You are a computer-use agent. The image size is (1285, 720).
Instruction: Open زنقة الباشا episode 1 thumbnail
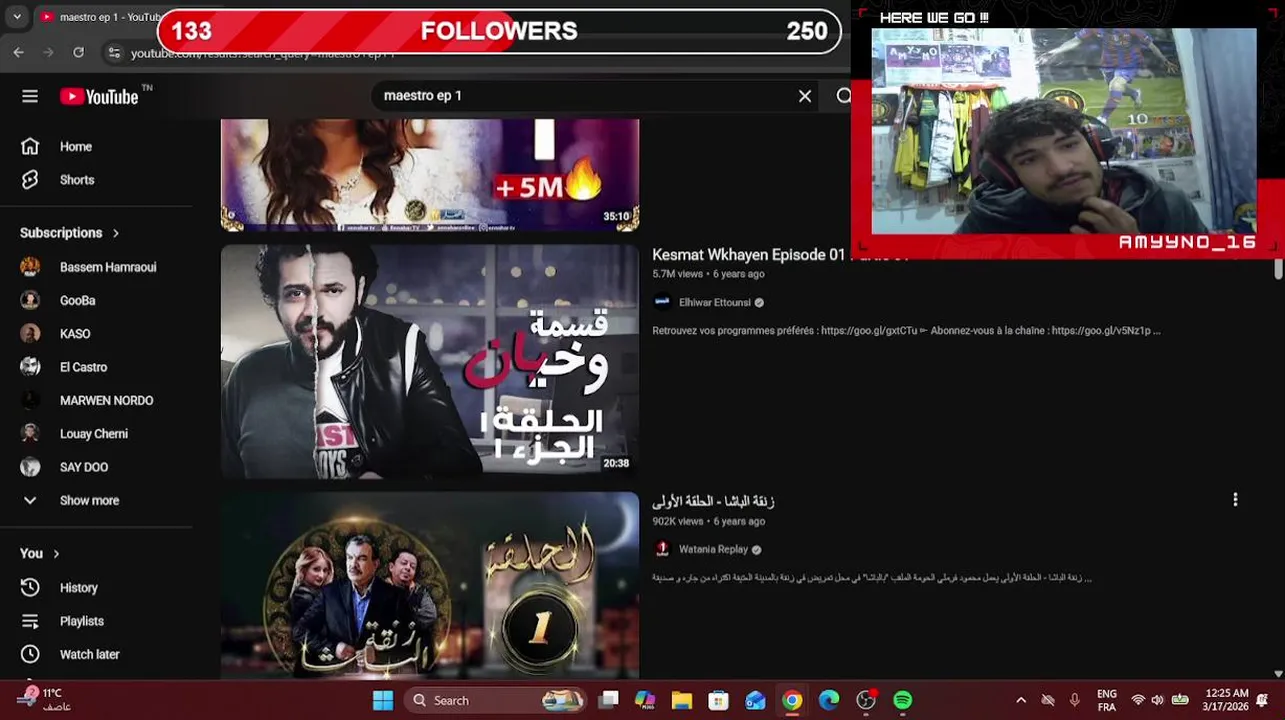click(430, 585)
